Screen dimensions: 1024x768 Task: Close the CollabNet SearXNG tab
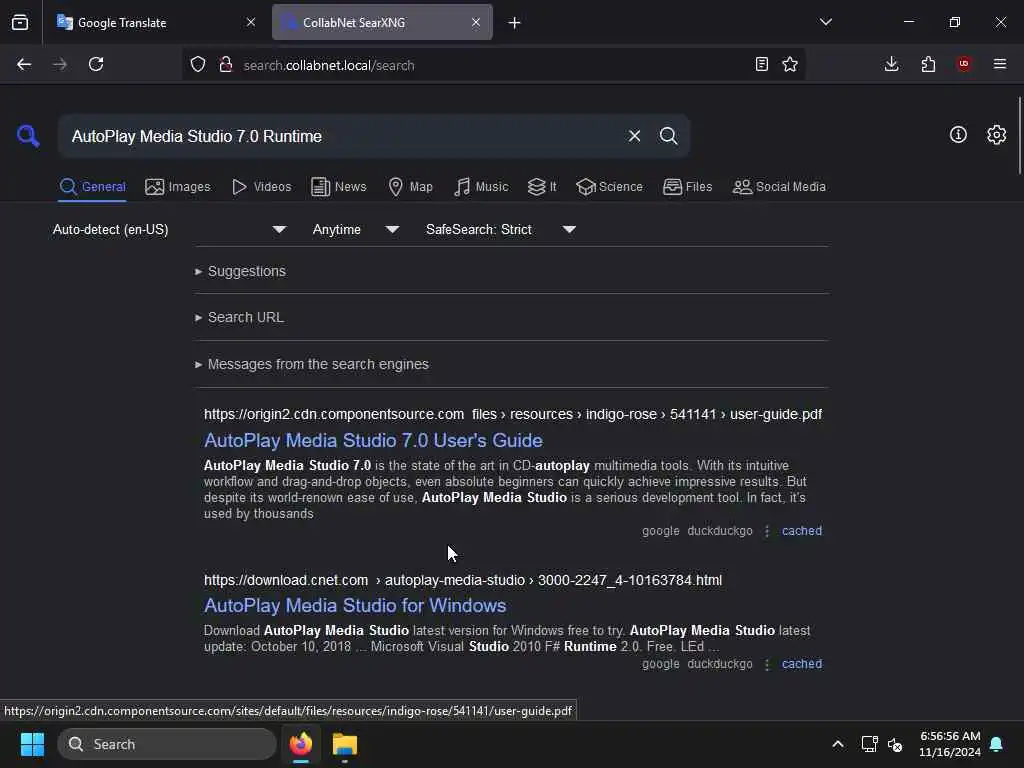[x=476, y=22]
